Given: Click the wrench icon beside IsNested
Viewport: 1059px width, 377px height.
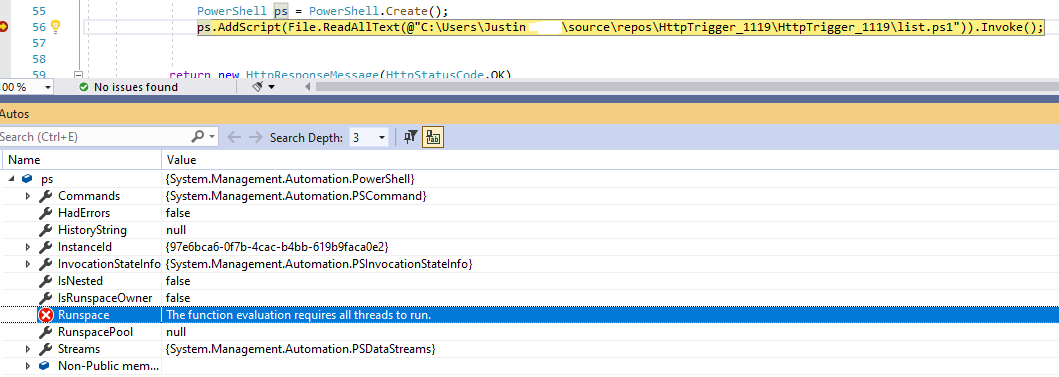Looking at the screenshot, I should pos(46,280).
